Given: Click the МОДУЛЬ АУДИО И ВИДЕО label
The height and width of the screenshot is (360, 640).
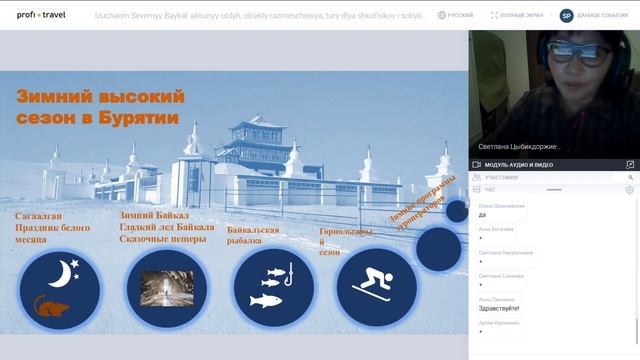Looking at the screenshot, I should 519,164.
